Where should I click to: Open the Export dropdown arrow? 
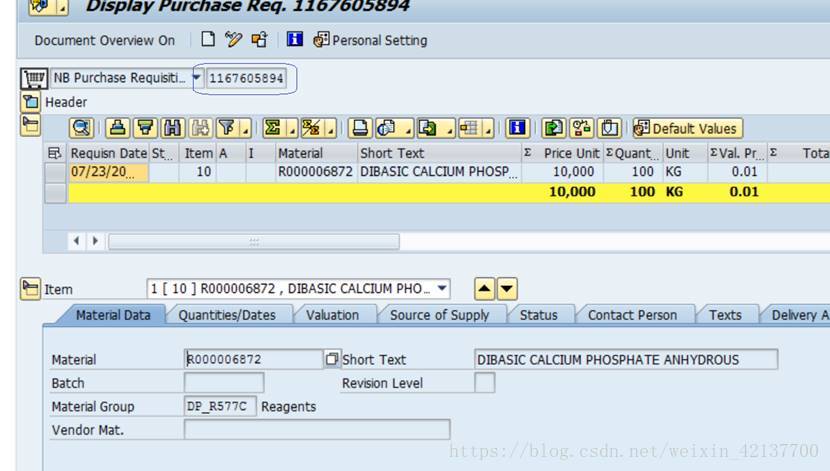pos(449,129)
